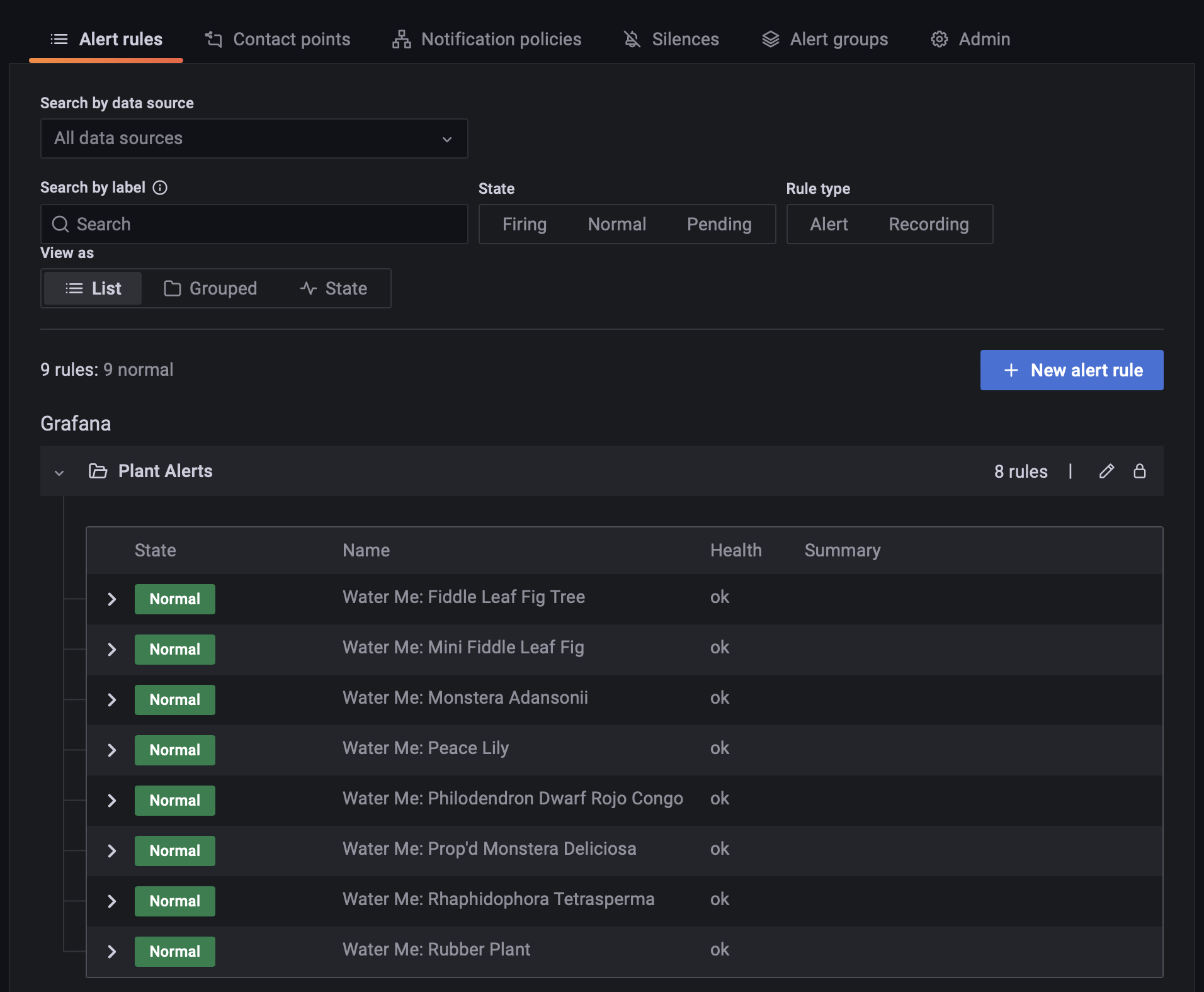1204x992 pixels.
Task: Expand the Philodendron Dwarf Rojo Congo rule
Action: (112, 801)
